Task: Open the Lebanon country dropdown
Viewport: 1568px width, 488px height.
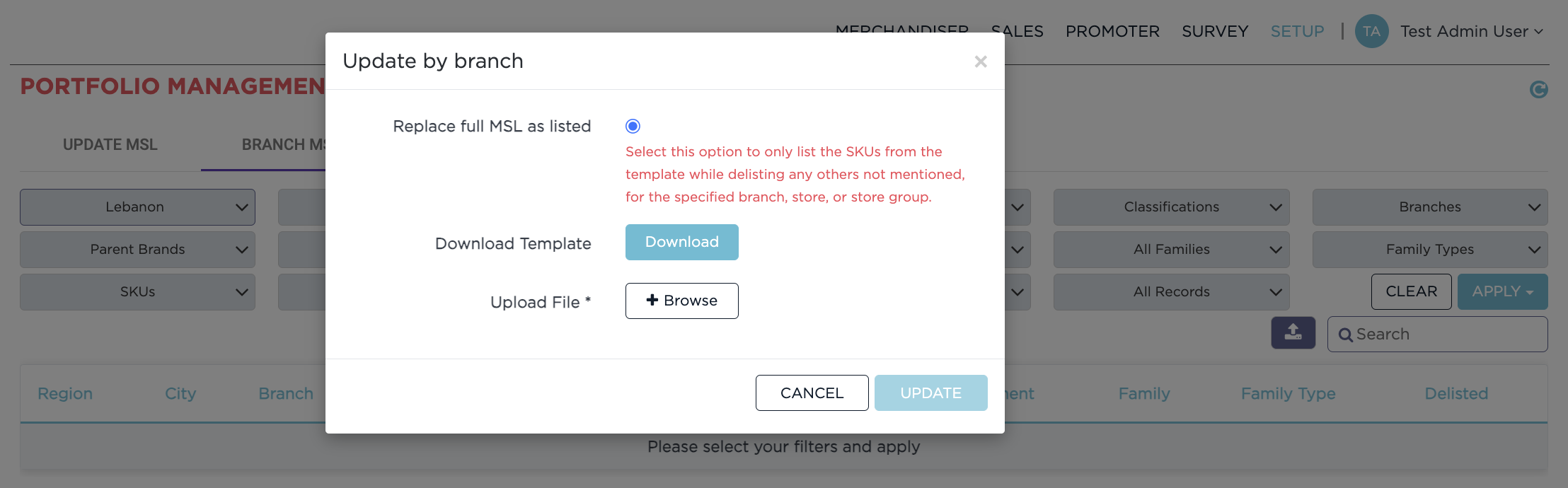Action: click(137, 207)
